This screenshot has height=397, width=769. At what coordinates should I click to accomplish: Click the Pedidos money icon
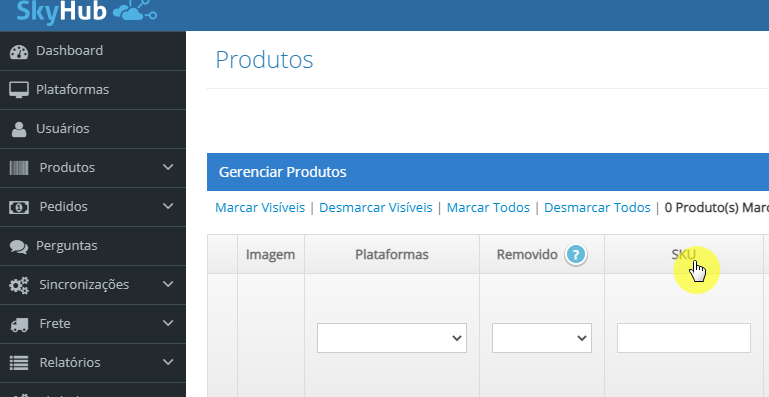tap(19, 207)
